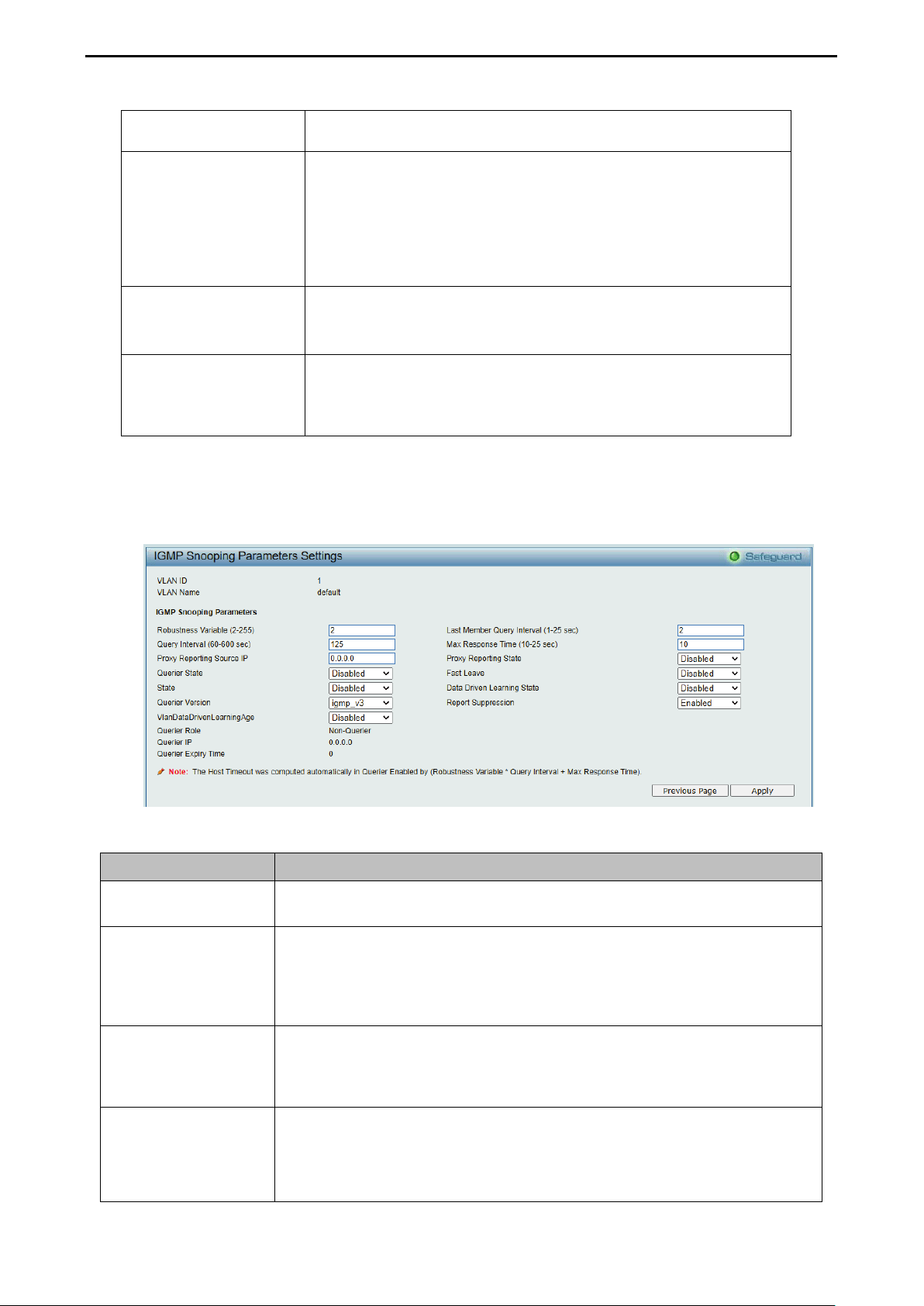Click the Safeguard green status icon

734,557
